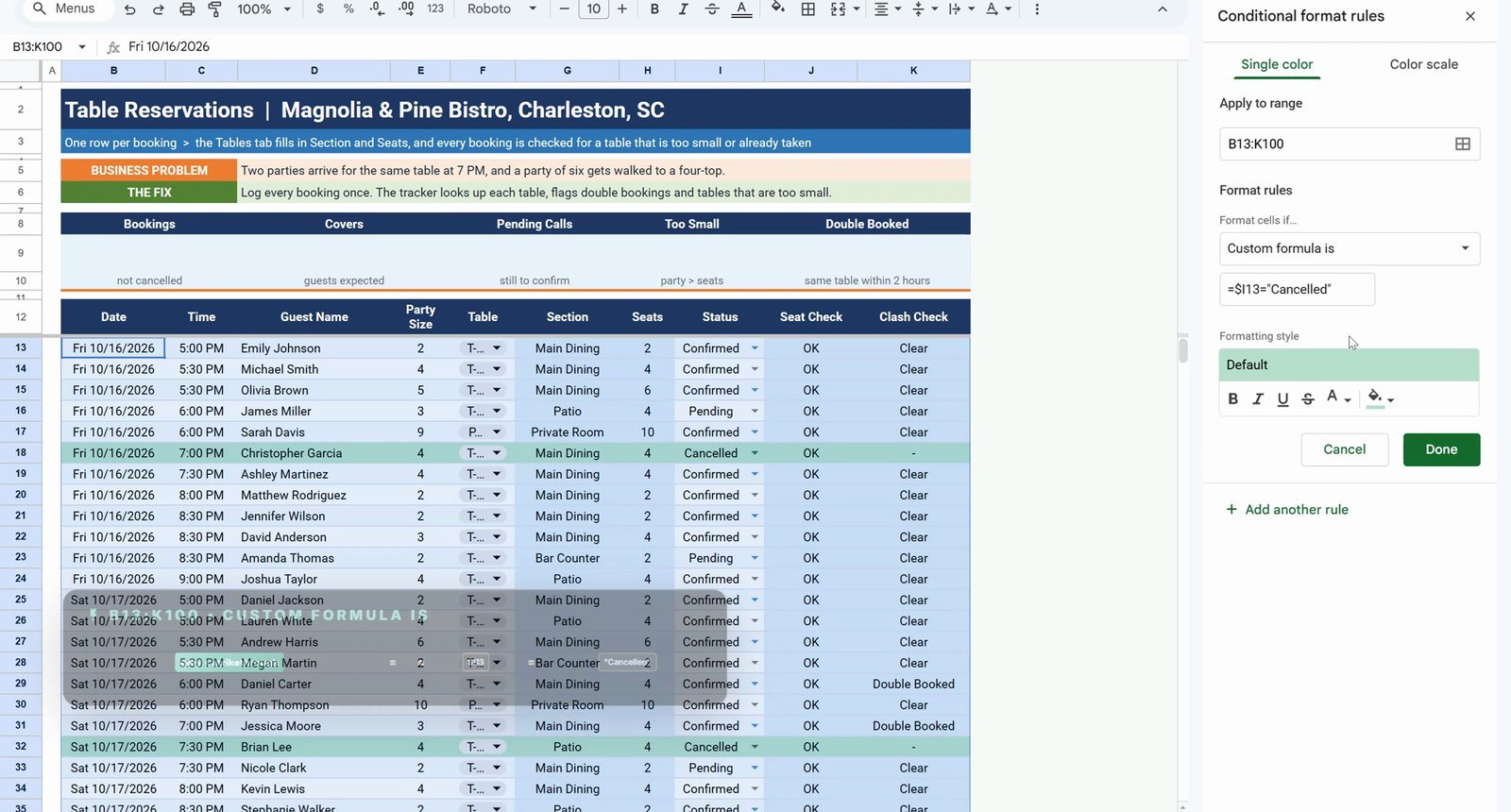Select column D header
Screen dimensions: 1511x812
click(x=314, y=70)
